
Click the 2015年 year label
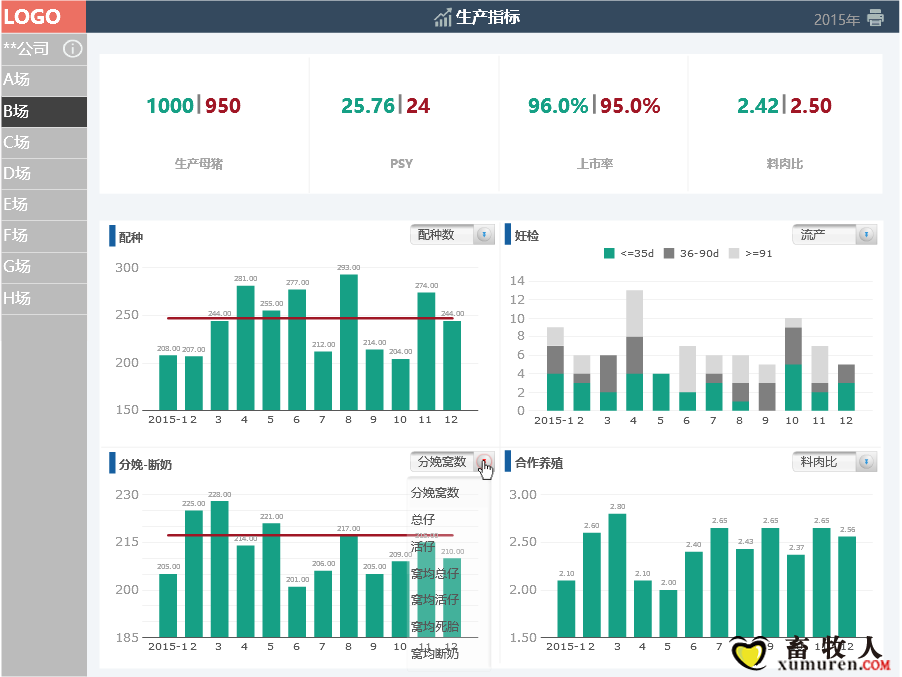(836, 19)
